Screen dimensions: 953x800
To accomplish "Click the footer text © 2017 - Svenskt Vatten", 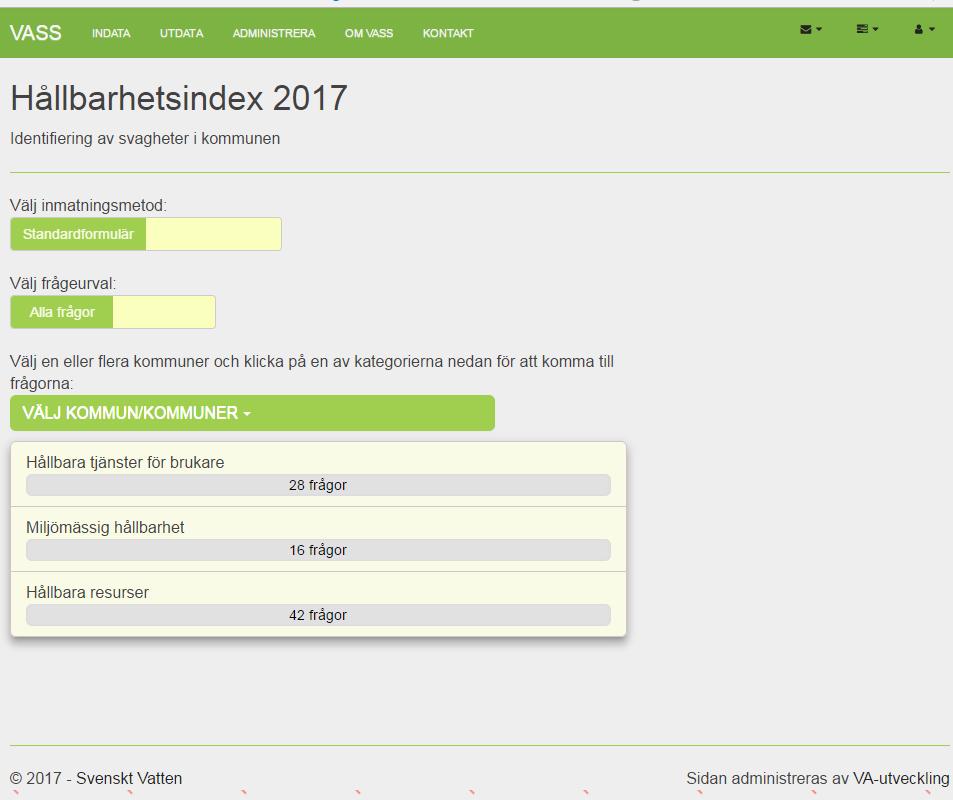I will [x=96, y=778].
